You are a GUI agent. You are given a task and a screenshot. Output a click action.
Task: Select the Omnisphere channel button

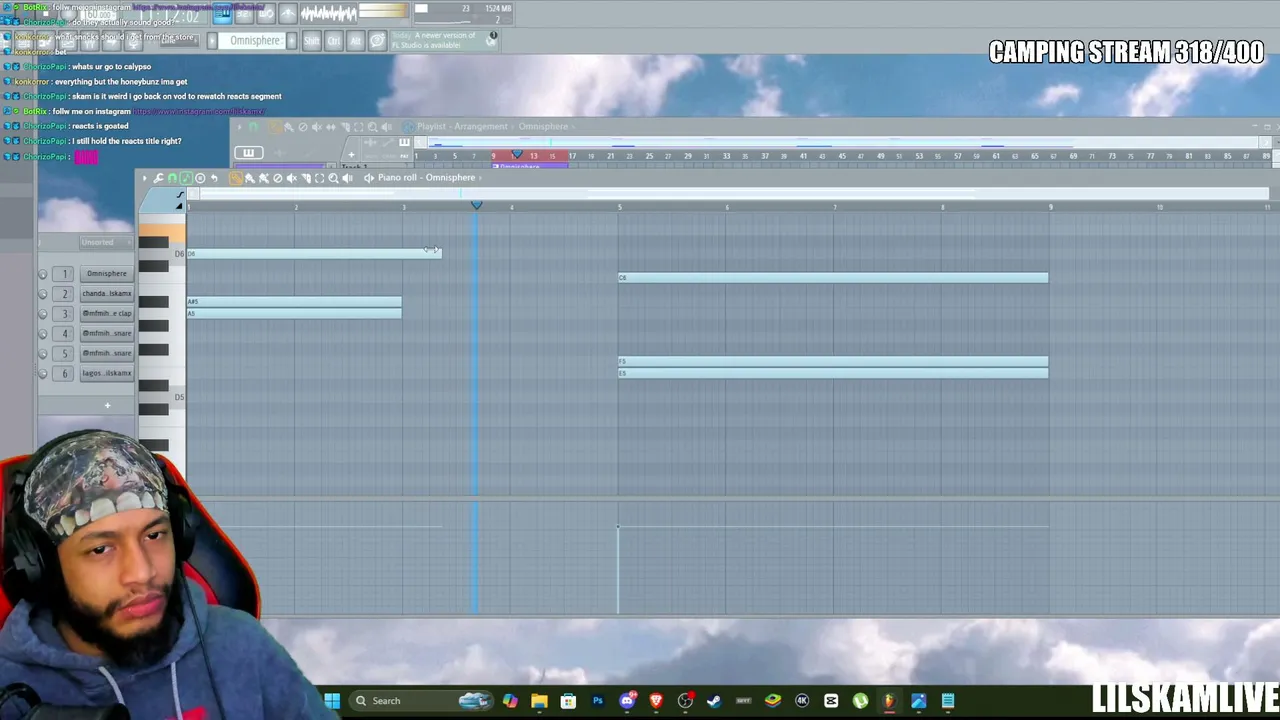click(107, 274)
